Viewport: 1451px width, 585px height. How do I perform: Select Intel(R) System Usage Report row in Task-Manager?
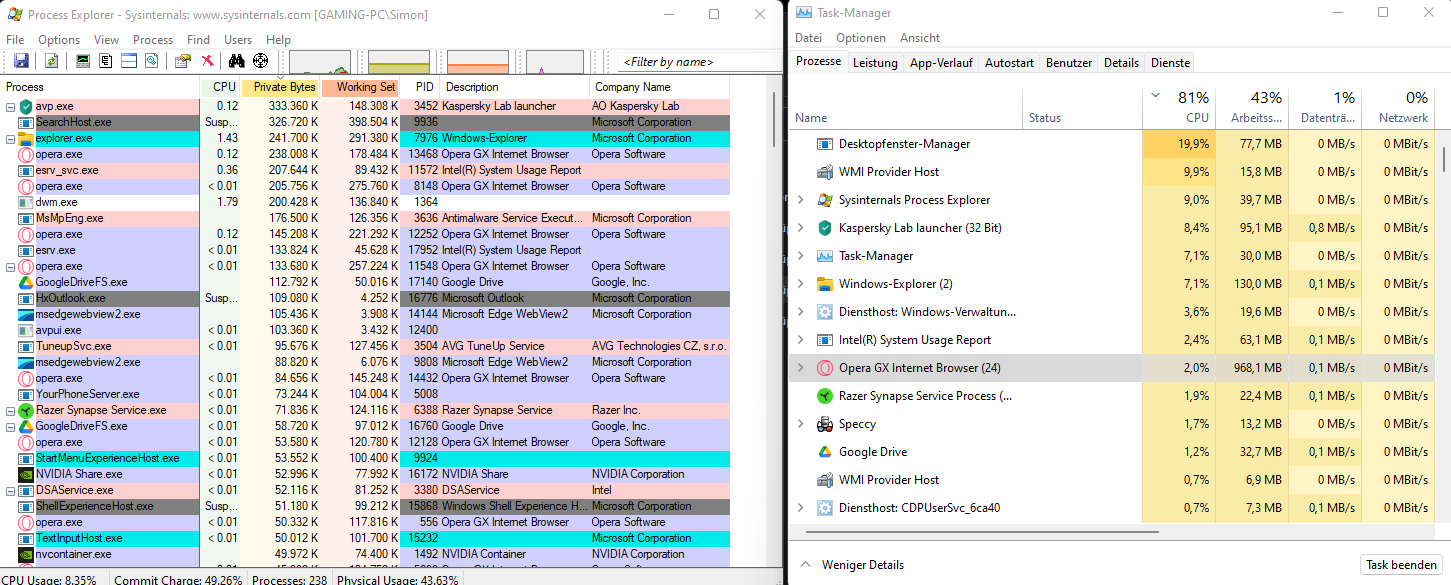(x=1114, y=340)
